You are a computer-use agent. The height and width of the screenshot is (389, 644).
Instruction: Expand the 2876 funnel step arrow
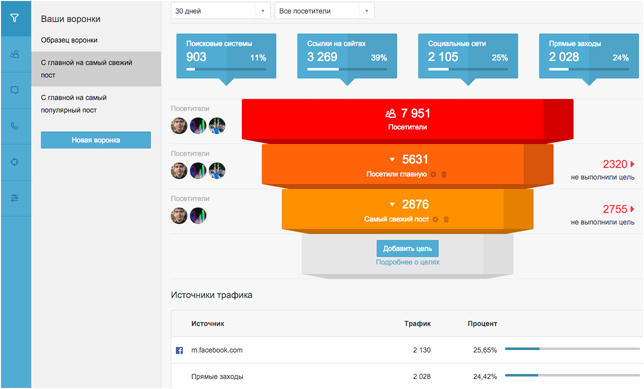click(392, 204)
